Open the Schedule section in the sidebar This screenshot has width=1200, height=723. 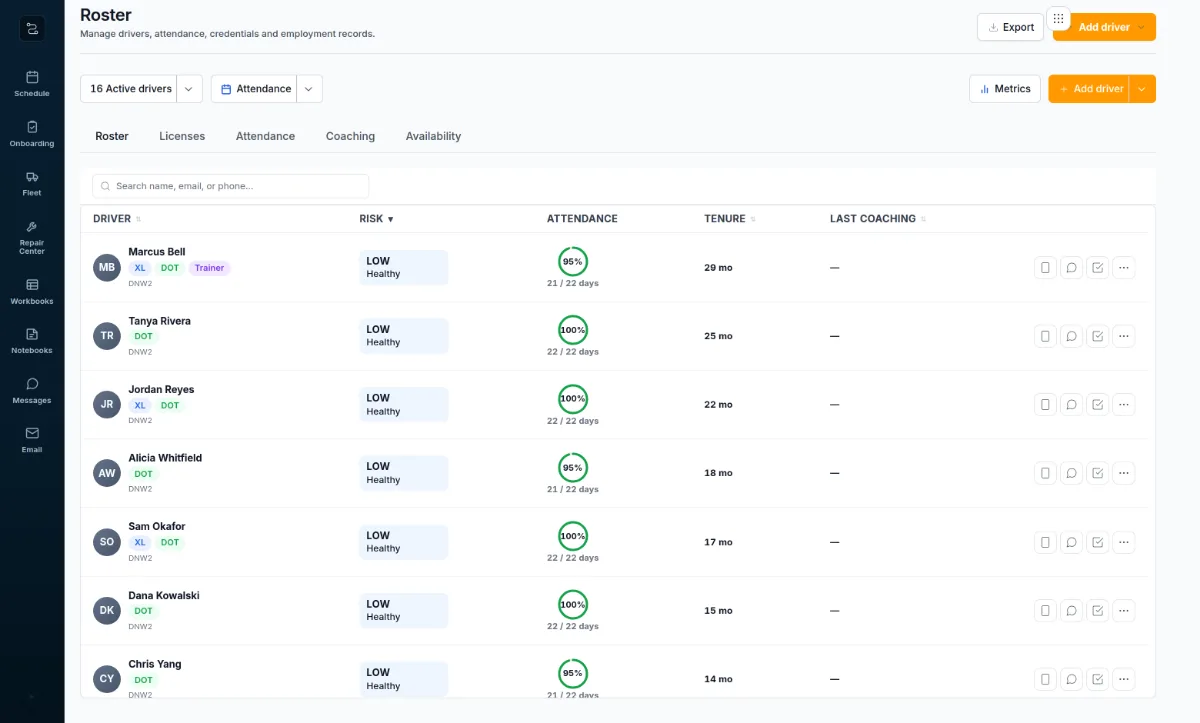point(32,84)
